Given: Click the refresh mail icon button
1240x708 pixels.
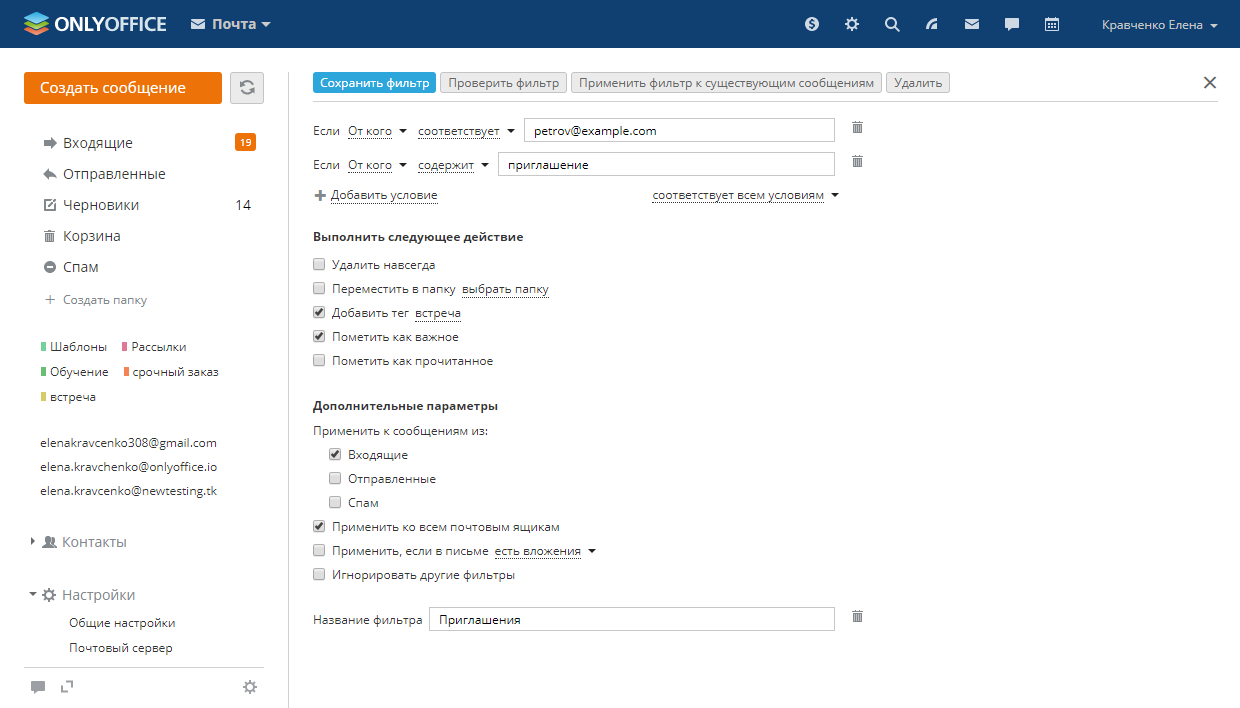Looking at the screenshot, I should (247, 88).
